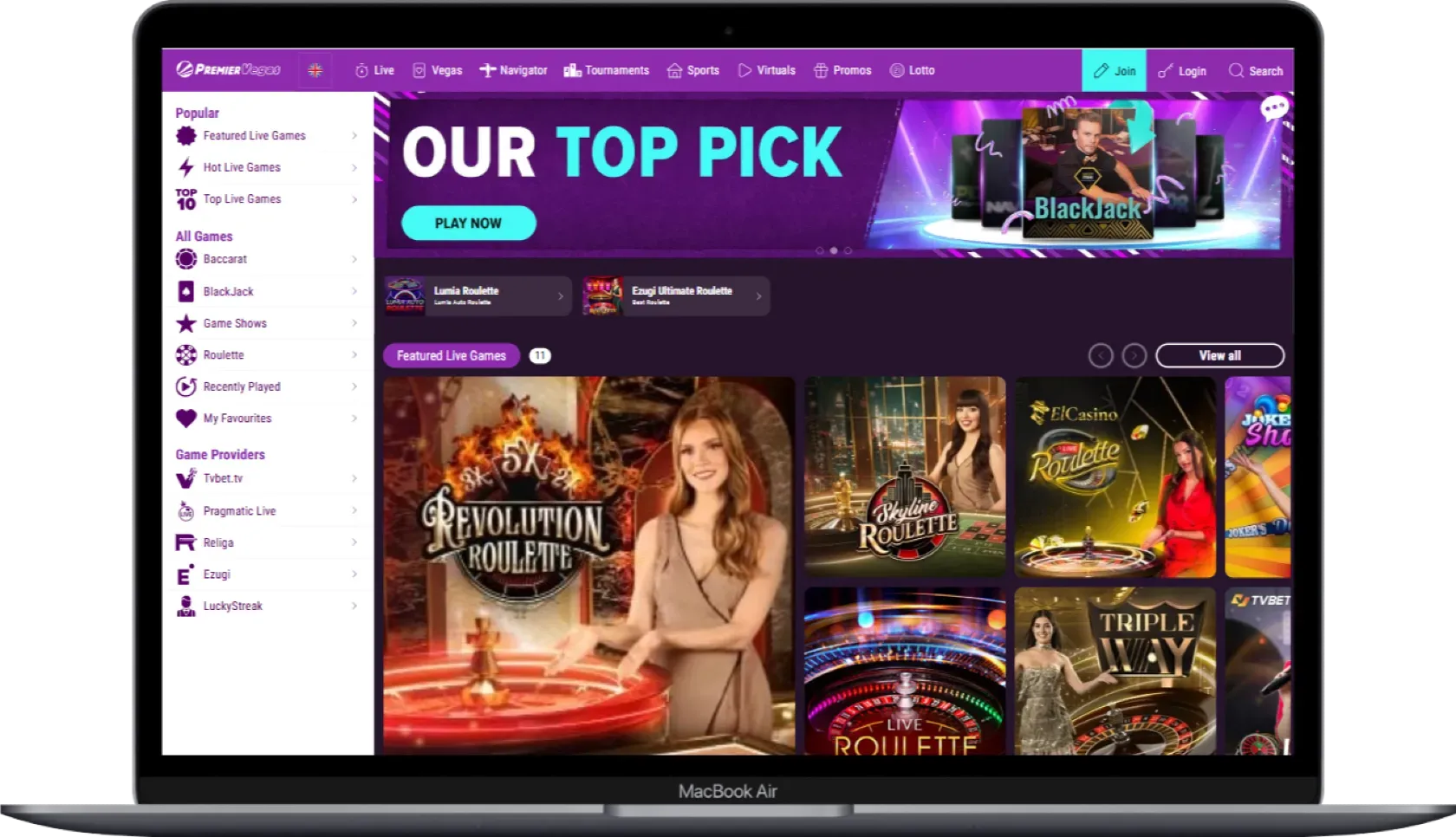Click the Recently Played icon
The width and height of the screenshot is (1456, 837).
pyautogui.click(x=185, y=386)
